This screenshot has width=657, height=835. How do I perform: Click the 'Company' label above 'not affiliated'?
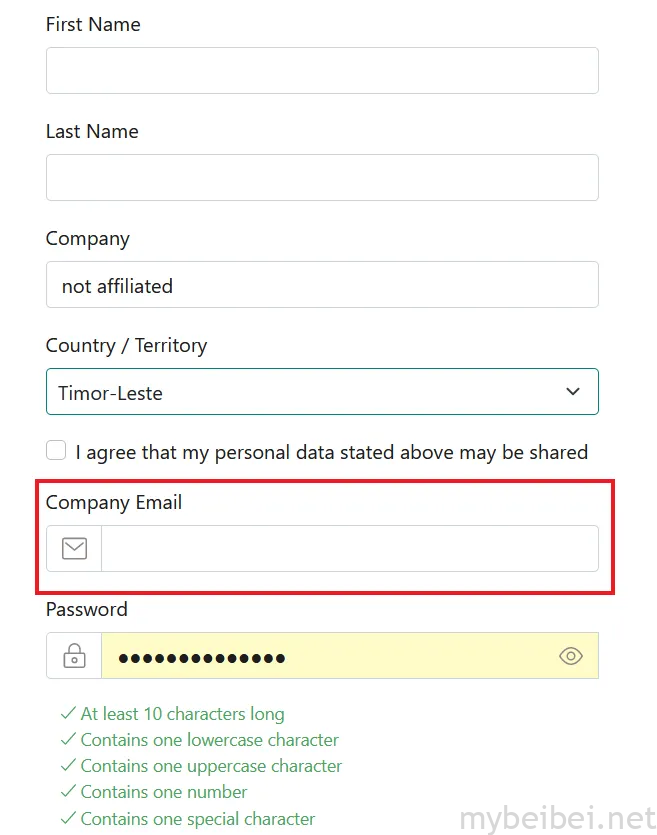88,238
